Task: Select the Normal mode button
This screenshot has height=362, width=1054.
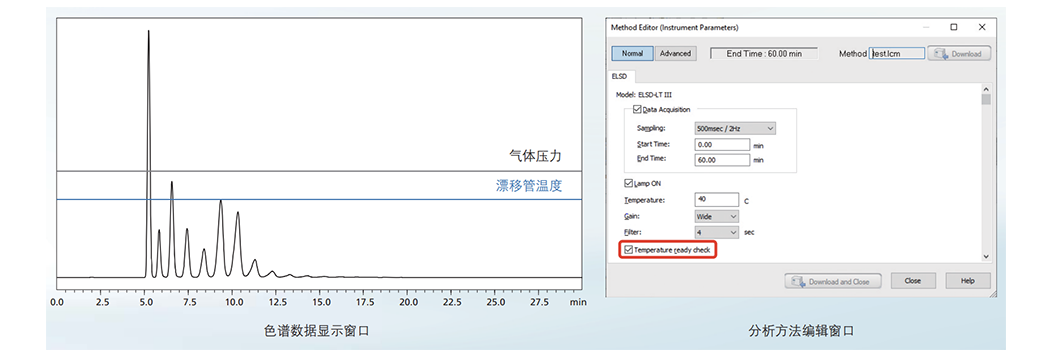Action: click(632, 54)
